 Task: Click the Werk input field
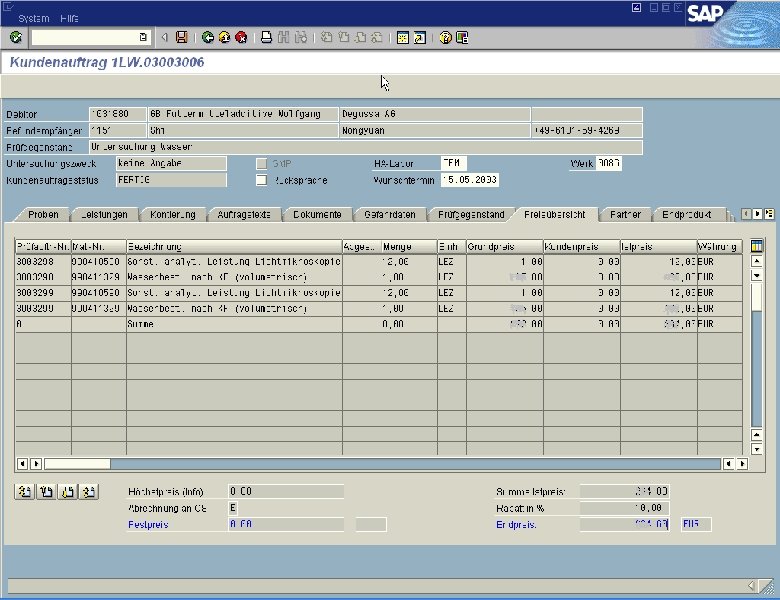(x=608, y=163)
